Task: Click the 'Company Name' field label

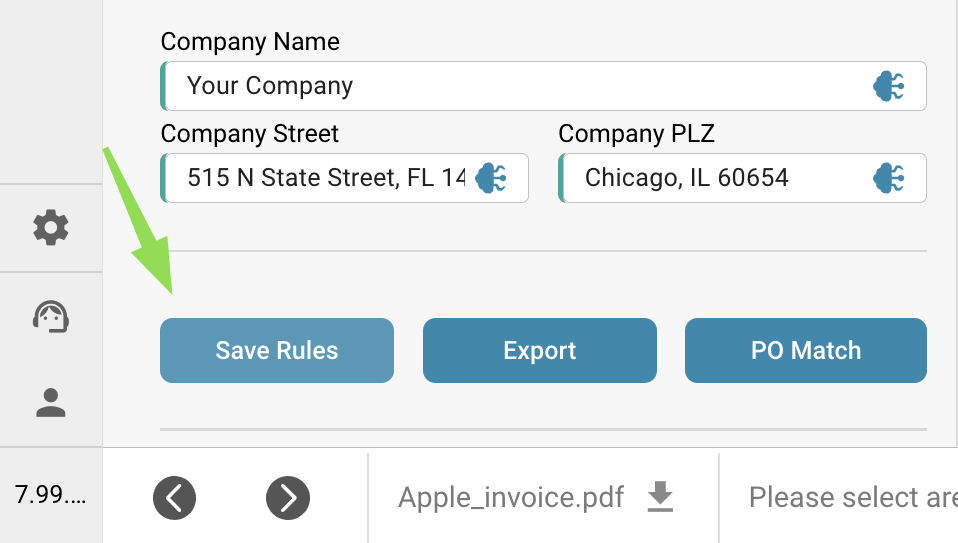Action: pyautogui.click(x=250, y=42)
